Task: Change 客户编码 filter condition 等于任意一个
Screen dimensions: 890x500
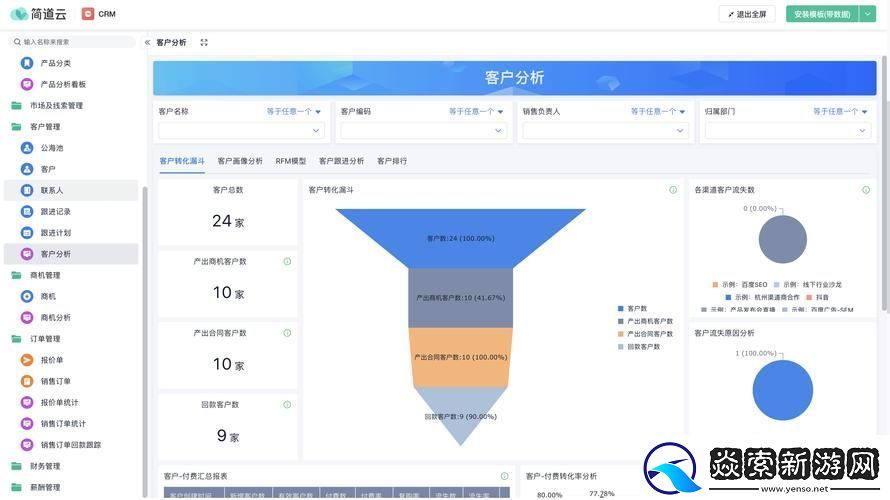Action: point(476,111)
